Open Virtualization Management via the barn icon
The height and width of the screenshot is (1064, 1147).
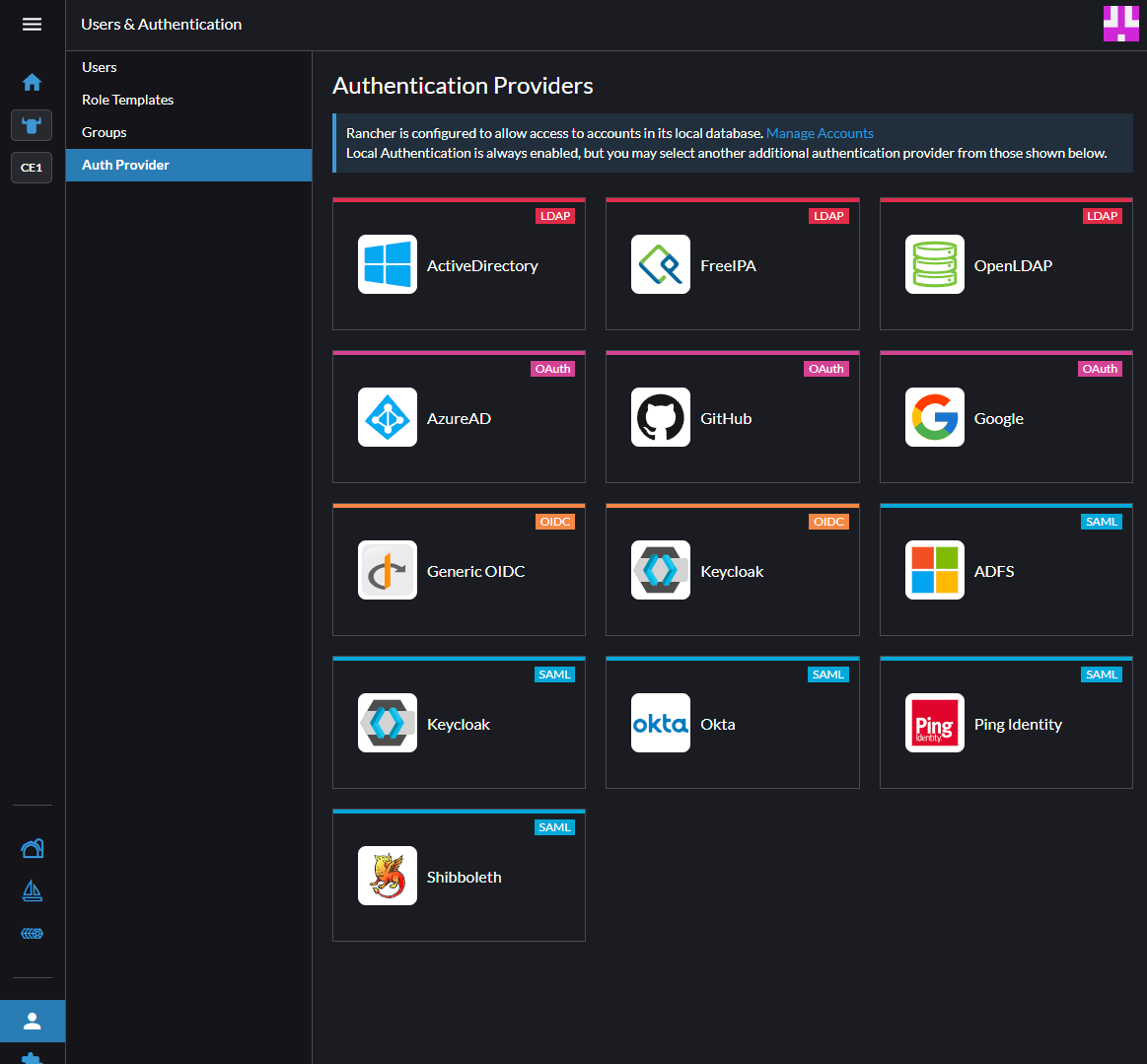32,848
